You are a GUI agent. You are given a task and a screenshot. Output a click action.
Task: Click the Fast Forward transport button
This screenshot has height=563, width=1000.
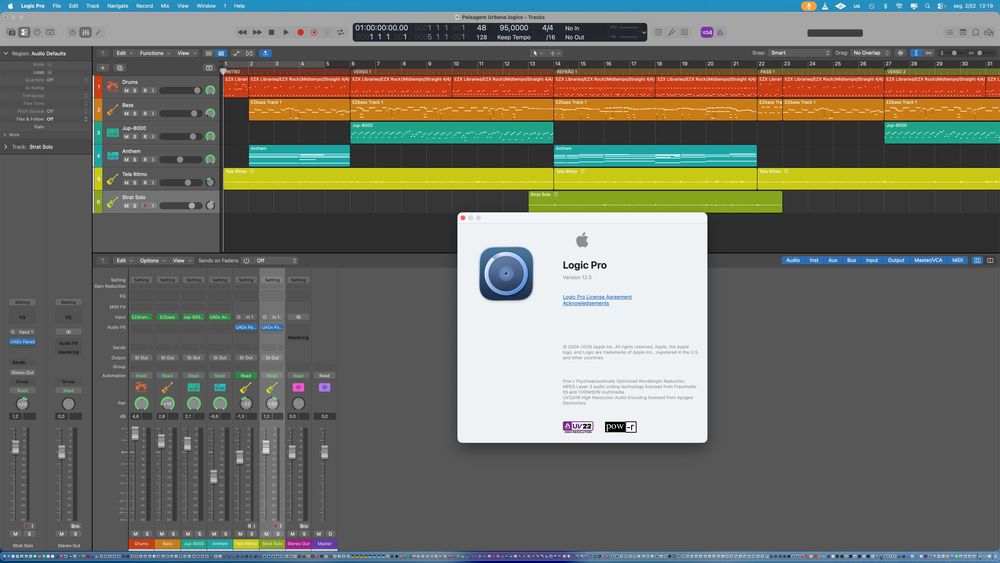click(257, 33)
